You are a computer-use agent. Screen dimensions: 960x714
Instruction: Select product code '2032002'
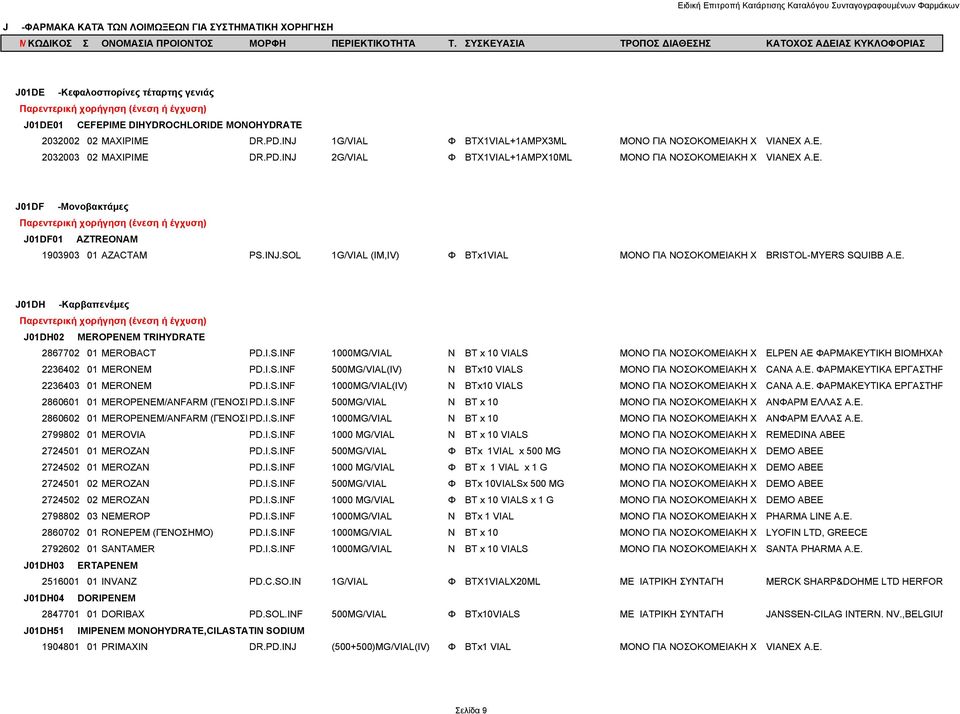[61, 141]
